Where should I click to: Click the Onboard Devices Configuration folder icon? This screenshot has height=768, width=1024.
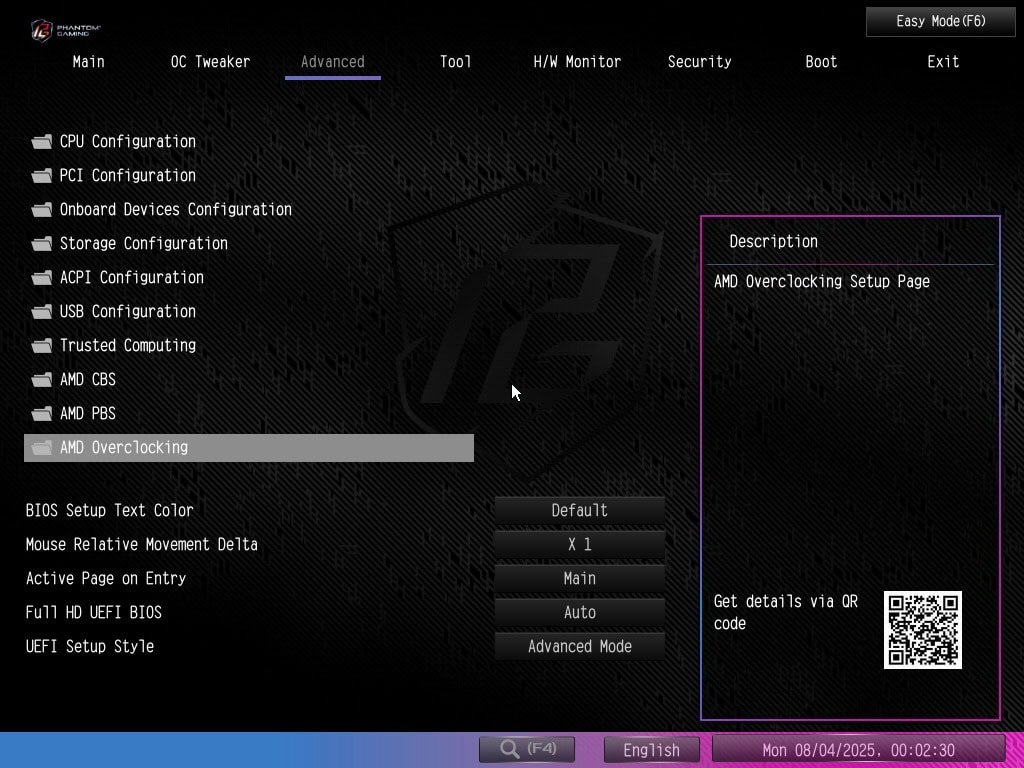(x=42, y=210)
